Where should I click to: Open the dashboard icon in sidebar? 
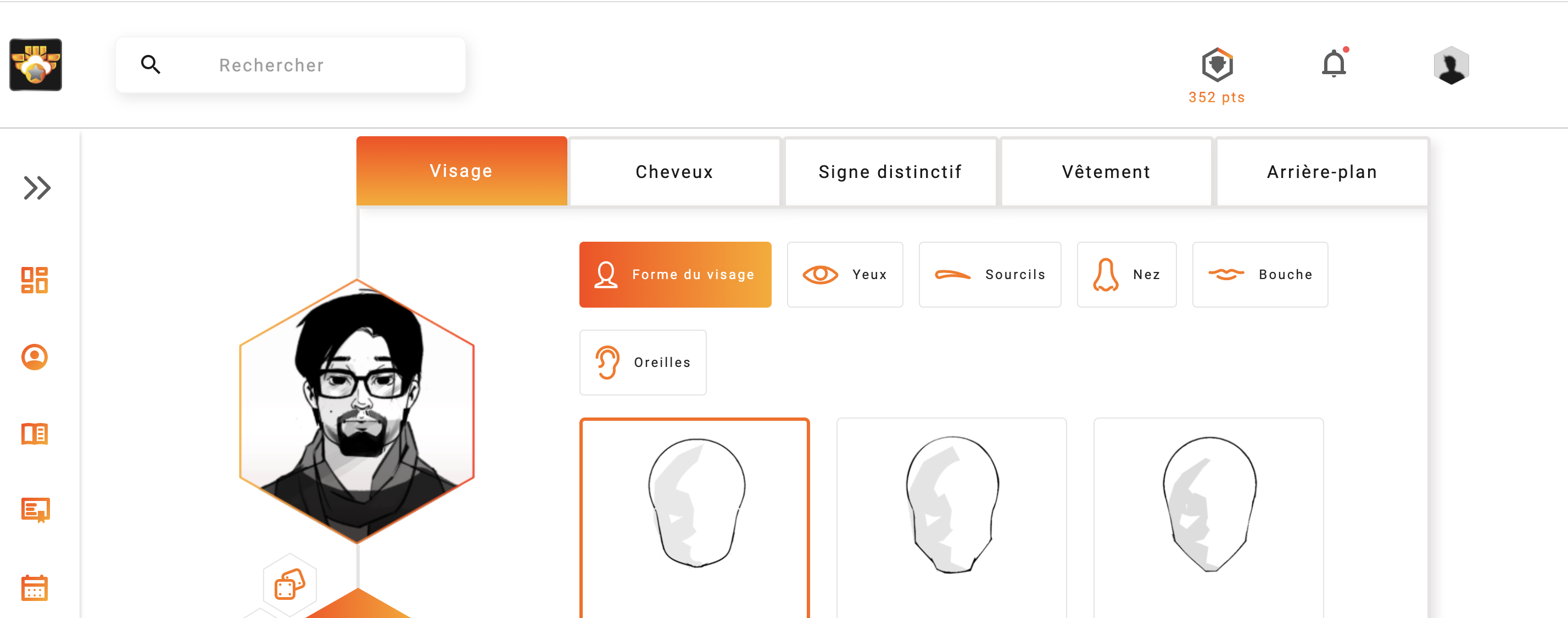35,280
